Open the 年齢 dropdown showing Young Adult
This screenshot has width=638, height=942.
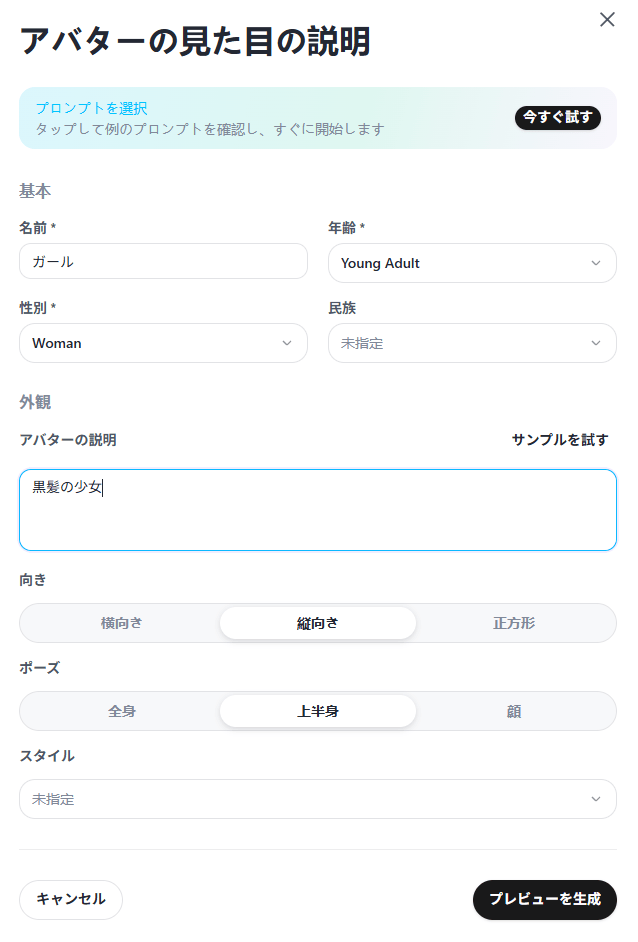click(x=472, y=263)
